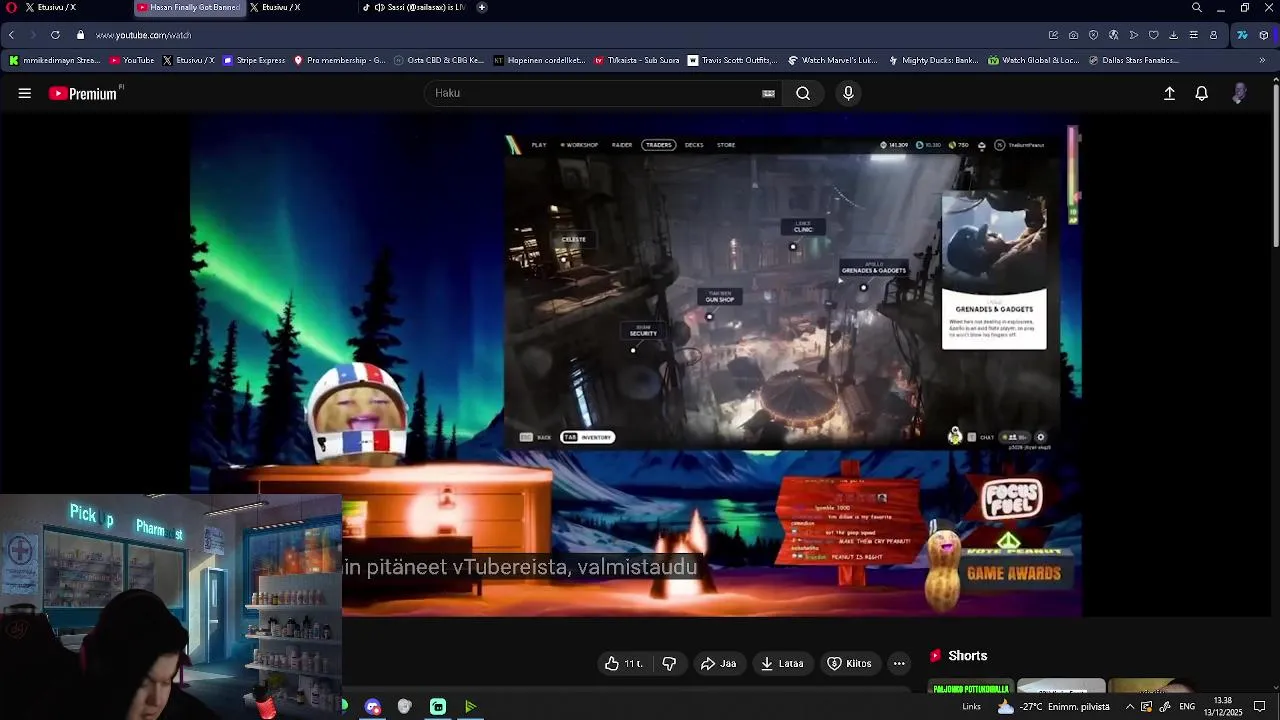Open browser downloads icon in address bar
Image resolution: width=1280 pixels, height=720 pixels.
pyautogui.click(x=1173, y=35)
